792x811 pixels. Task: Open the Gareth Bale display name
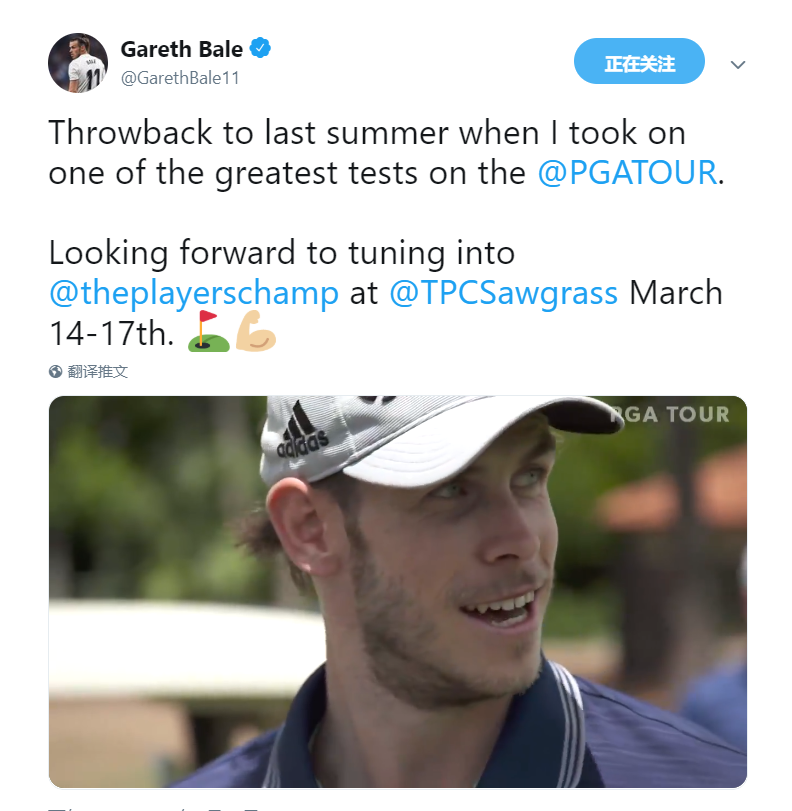coord(182,49)
